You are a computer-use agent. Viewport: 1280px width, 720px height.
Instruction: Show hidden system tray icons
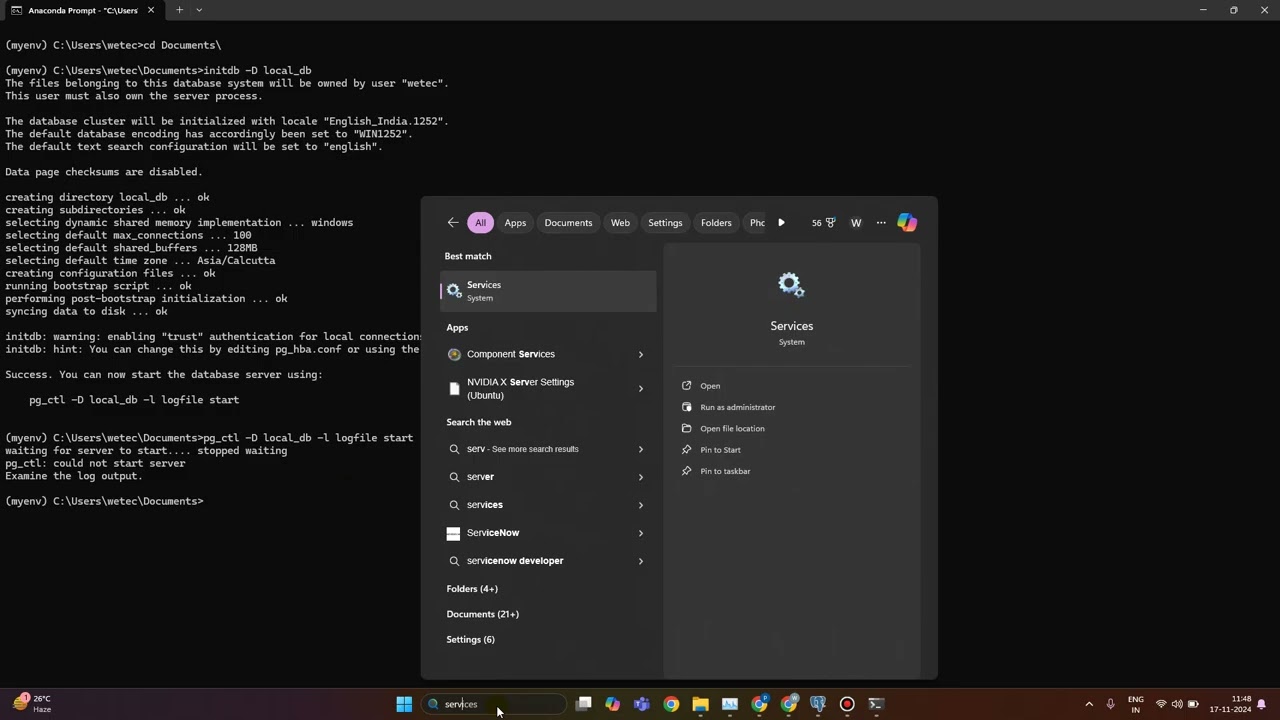(x=1089, y=704)
